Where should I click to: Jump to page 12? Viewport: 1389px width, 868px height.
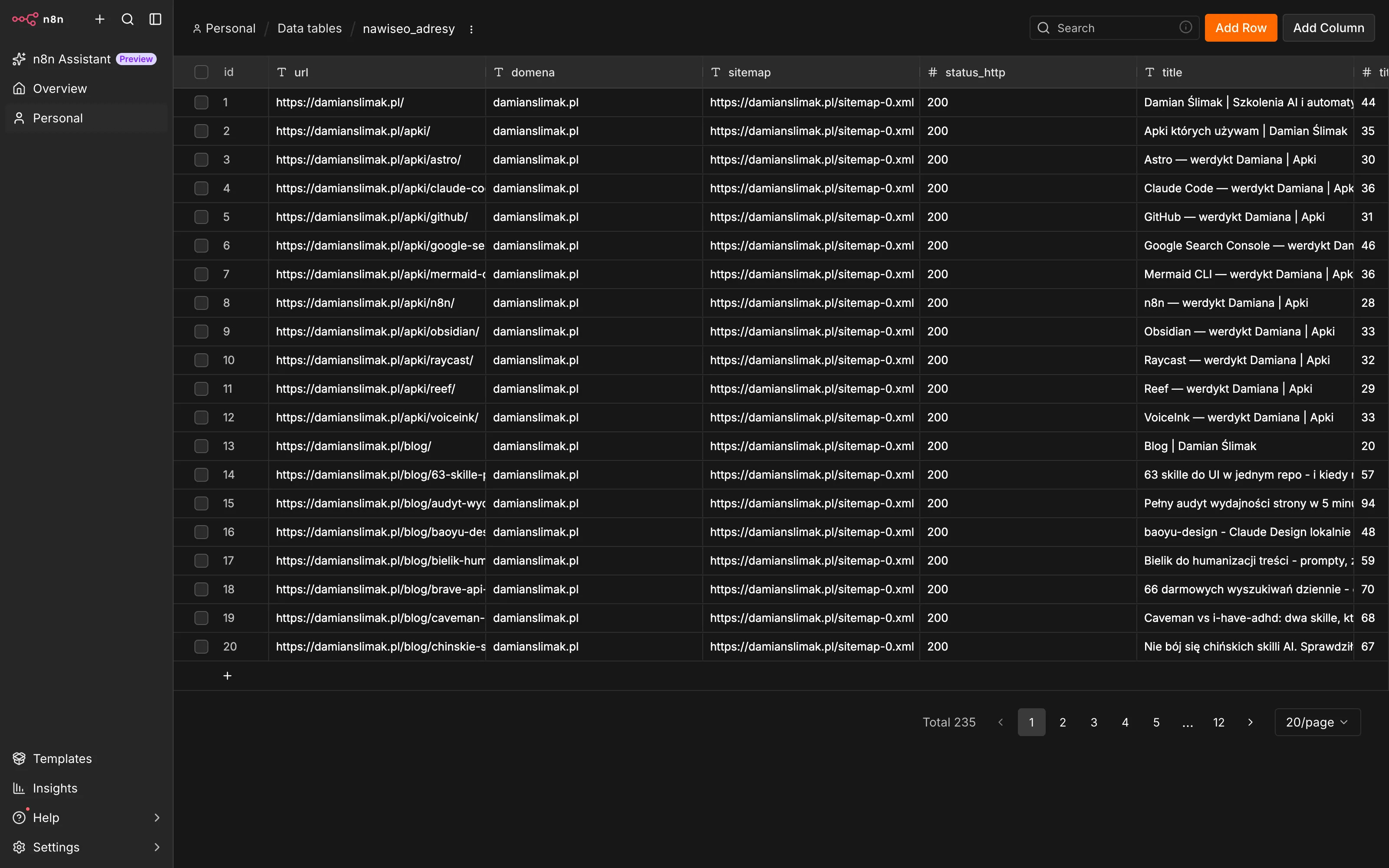(x=1218, y=722)
